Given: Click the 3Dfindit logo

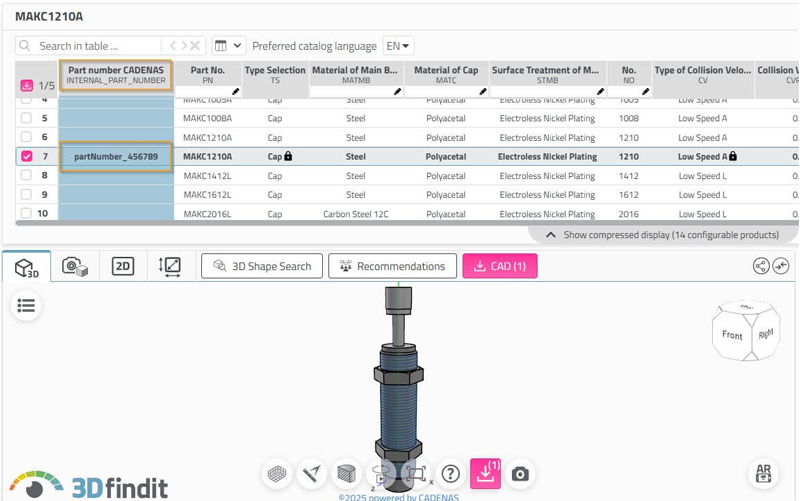Looking at the screenshot, I should click(89, 485).
